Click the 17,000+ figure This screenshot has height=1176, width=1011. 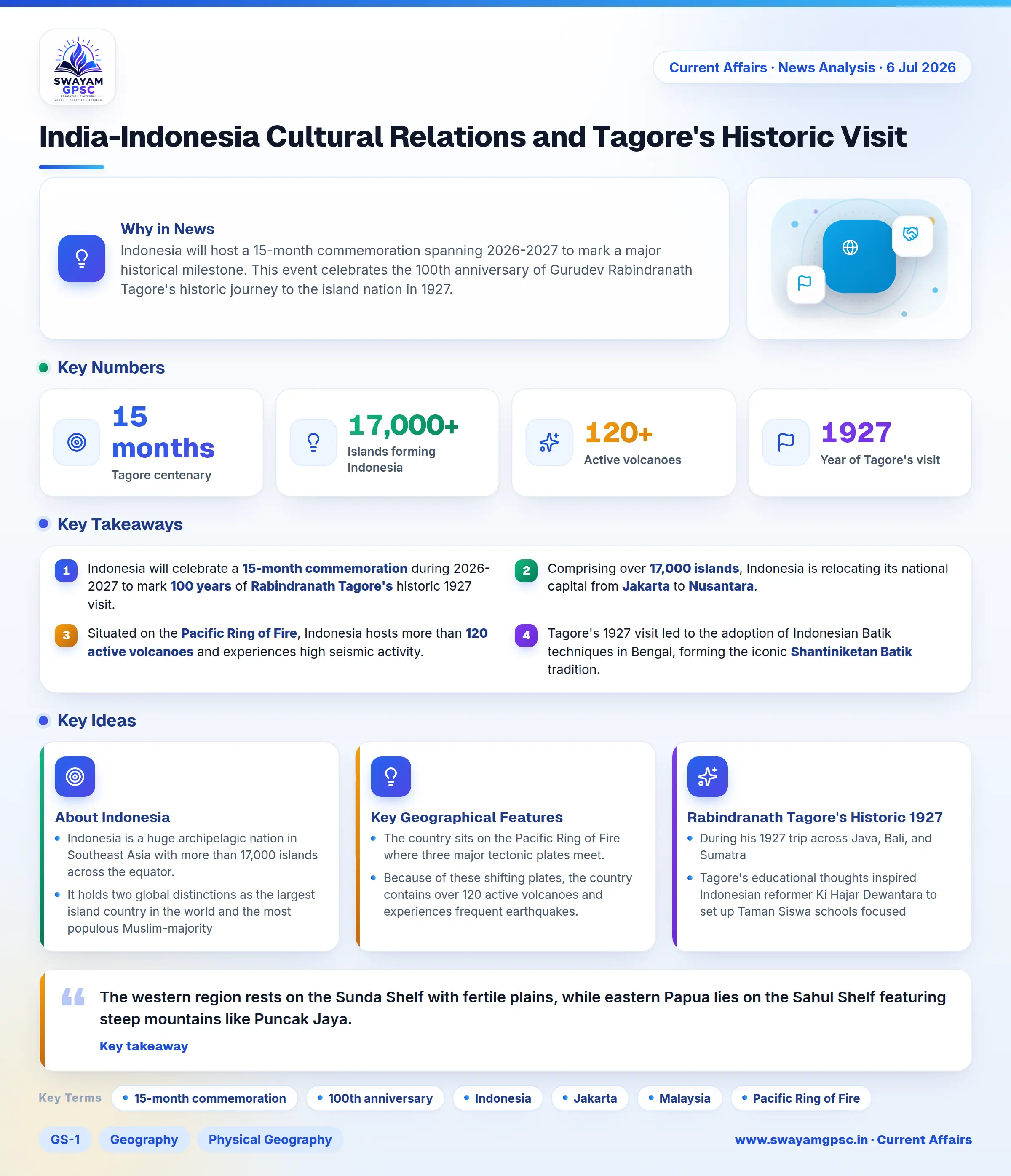(404, 425)
